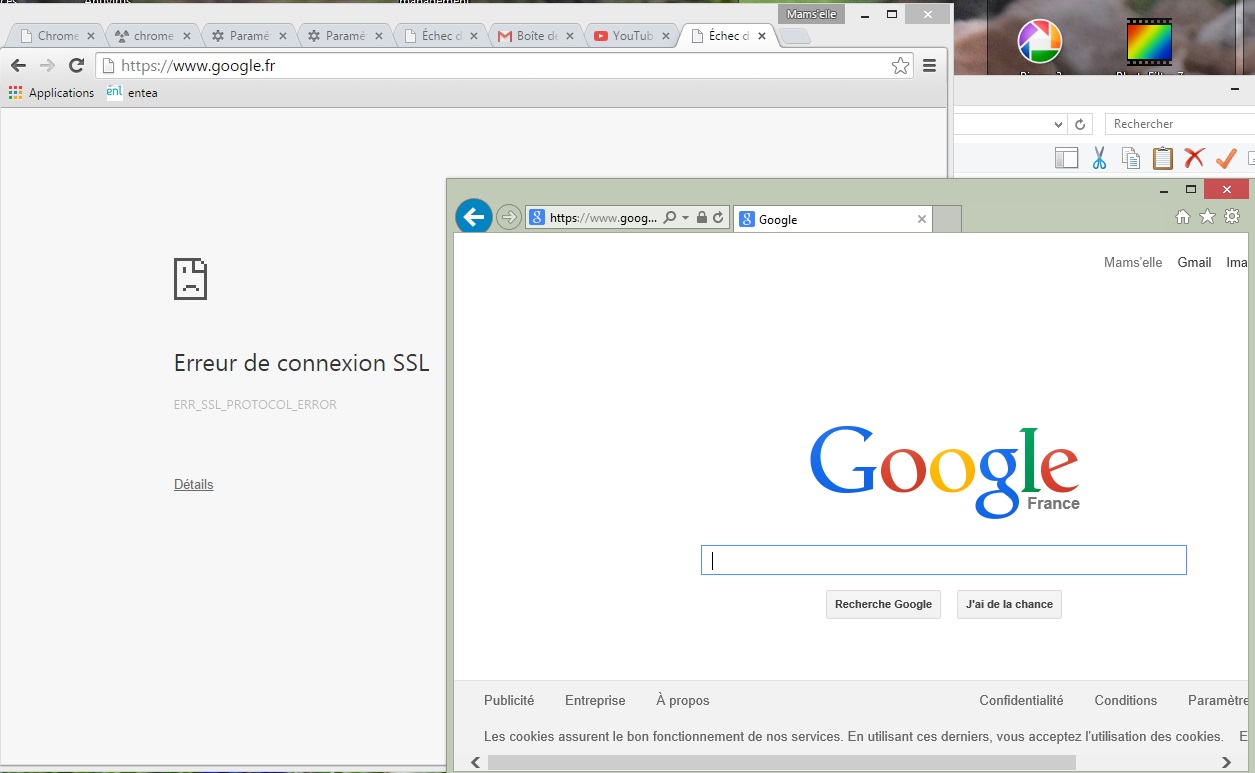Viewport: 1255px width, 773px height.
Task: Open the Applications bookmarks shortcut
Action: tap(51, 93)
